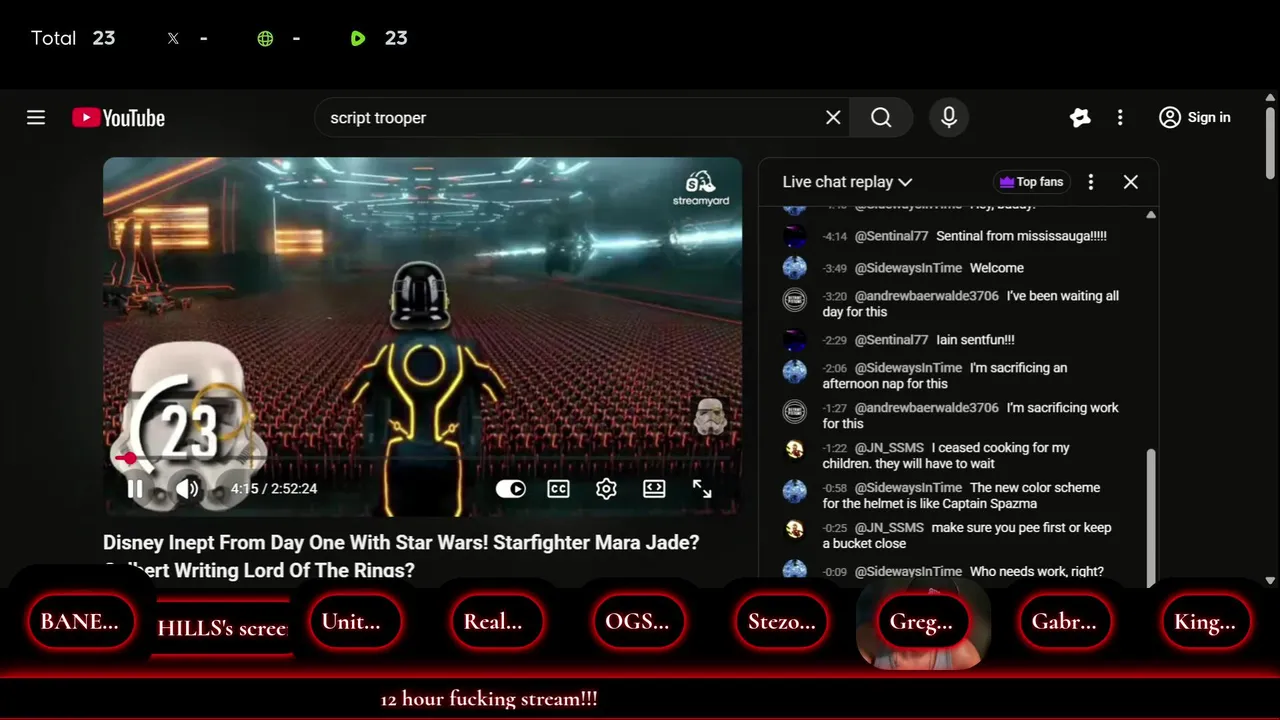Viewport: 1280px width, 720px height.
Task: Enter full screen mode
Action: (x=702, y=489)
